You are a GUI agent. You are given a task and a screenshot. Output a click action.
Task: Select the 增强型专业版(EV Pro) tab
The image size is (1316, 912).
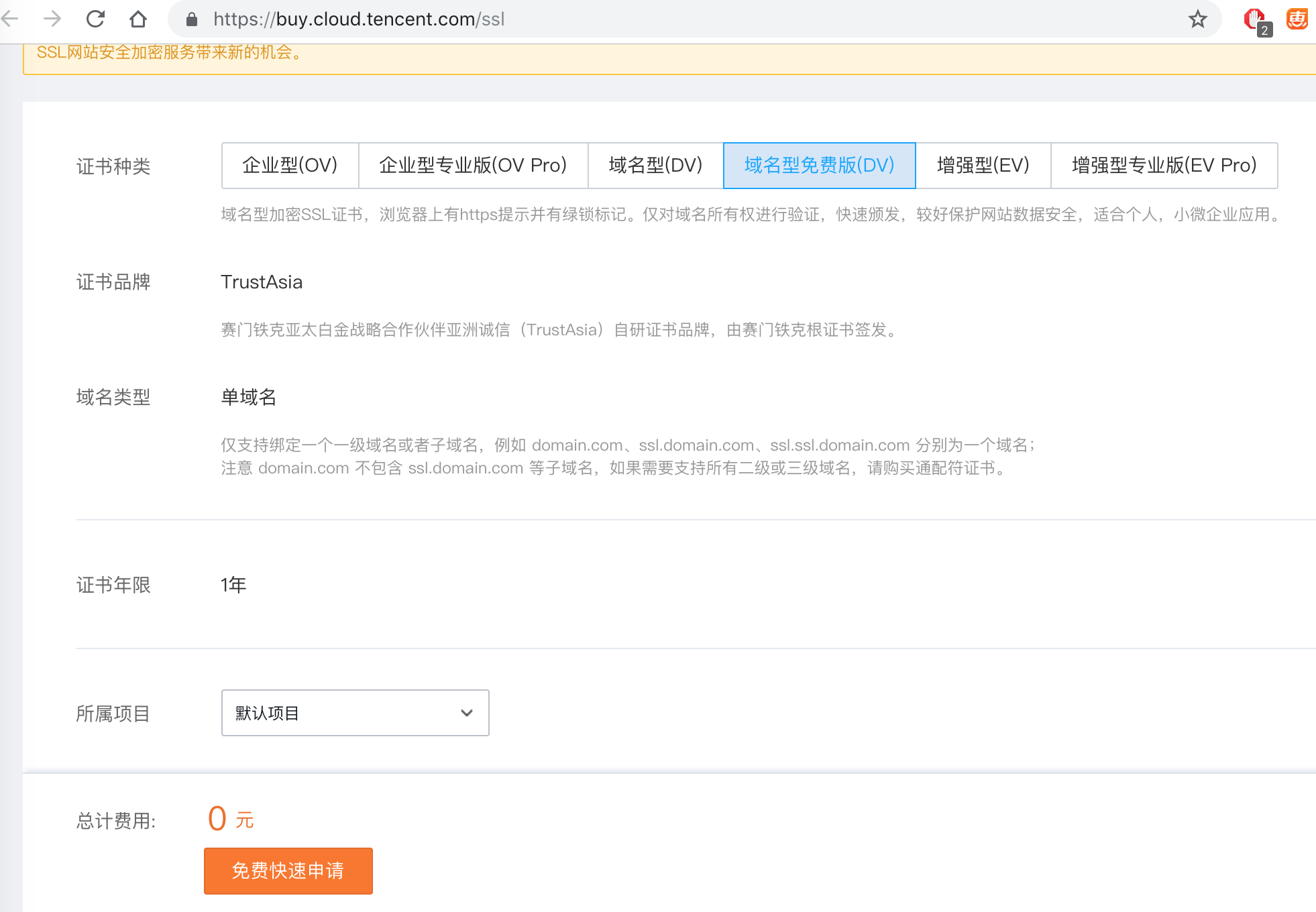[x=1164, y=166]
